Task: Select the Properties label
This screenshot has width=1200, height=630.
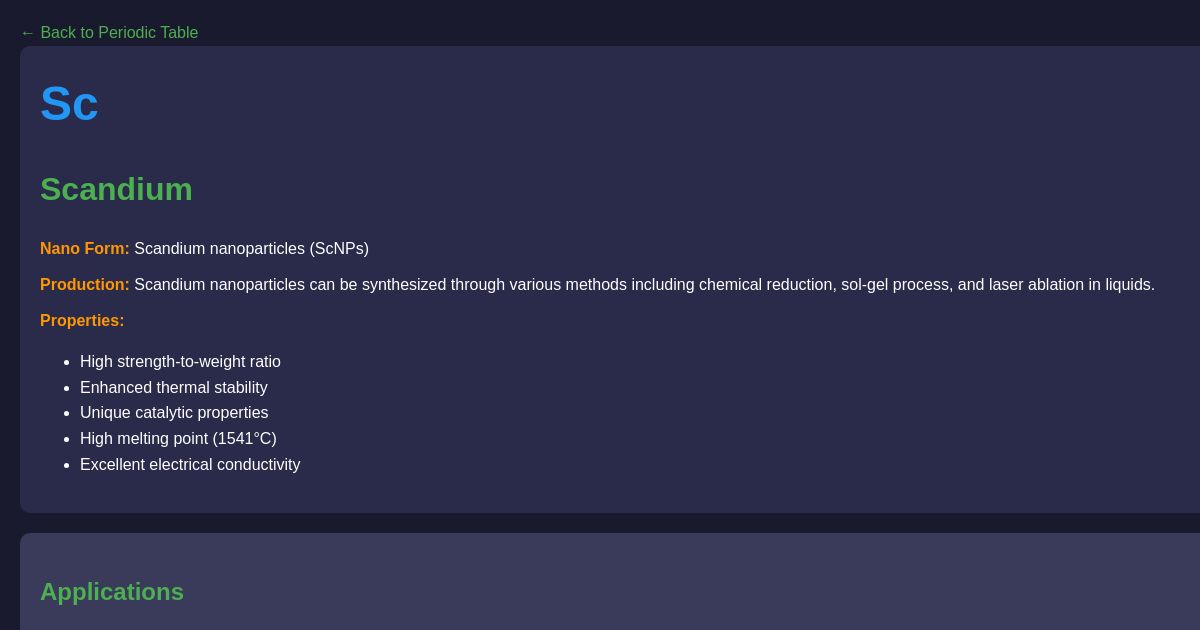Action: (x=82, y=321)
